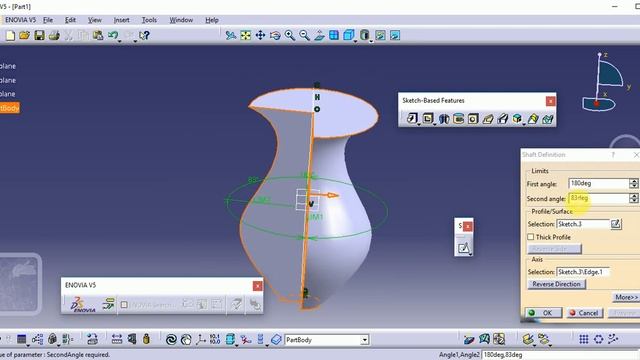Open the Tools menu
This screenshot has width=640, height=360.
tap(149, 20)
